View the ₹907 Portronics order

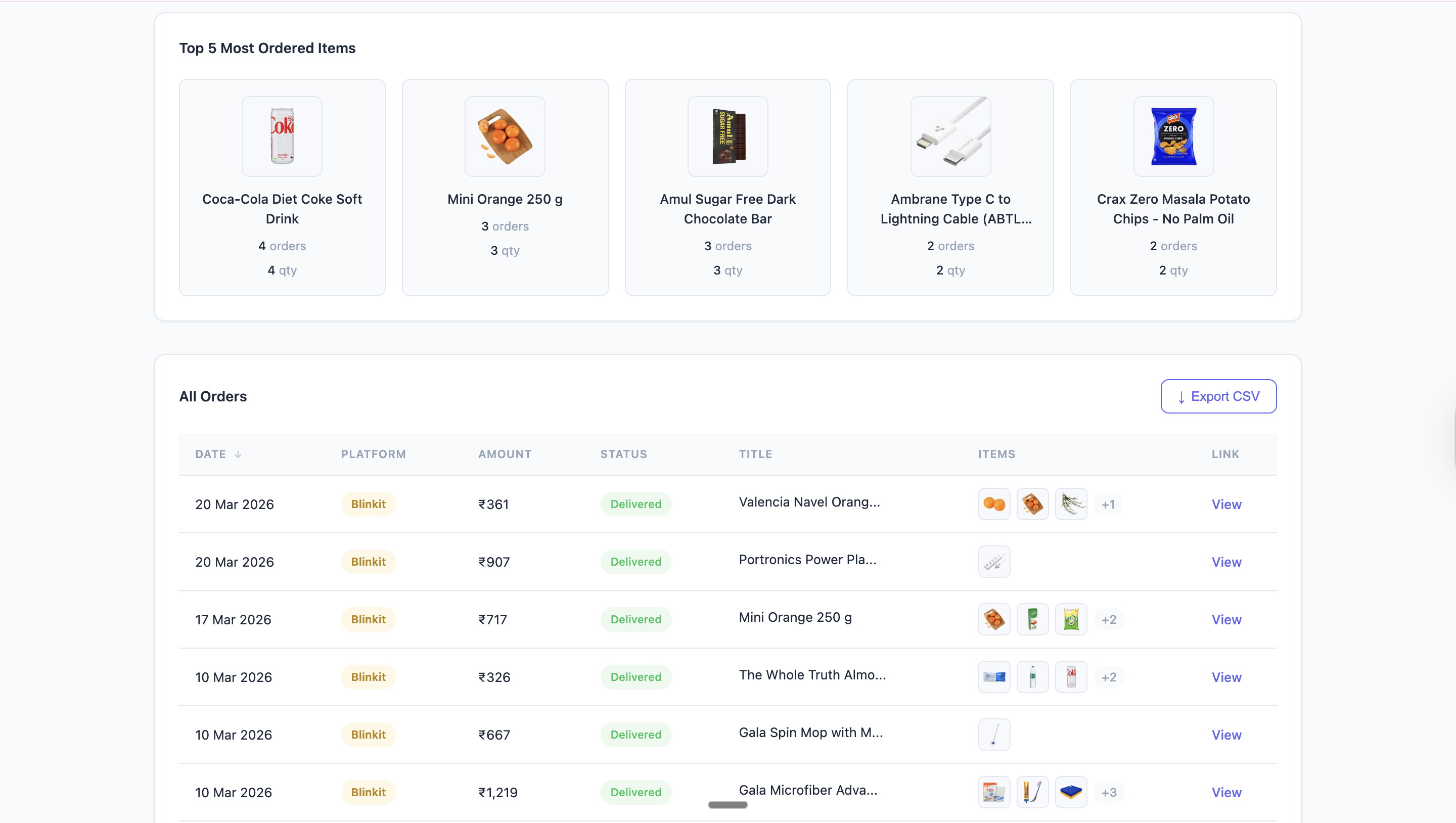(1226, 562)
